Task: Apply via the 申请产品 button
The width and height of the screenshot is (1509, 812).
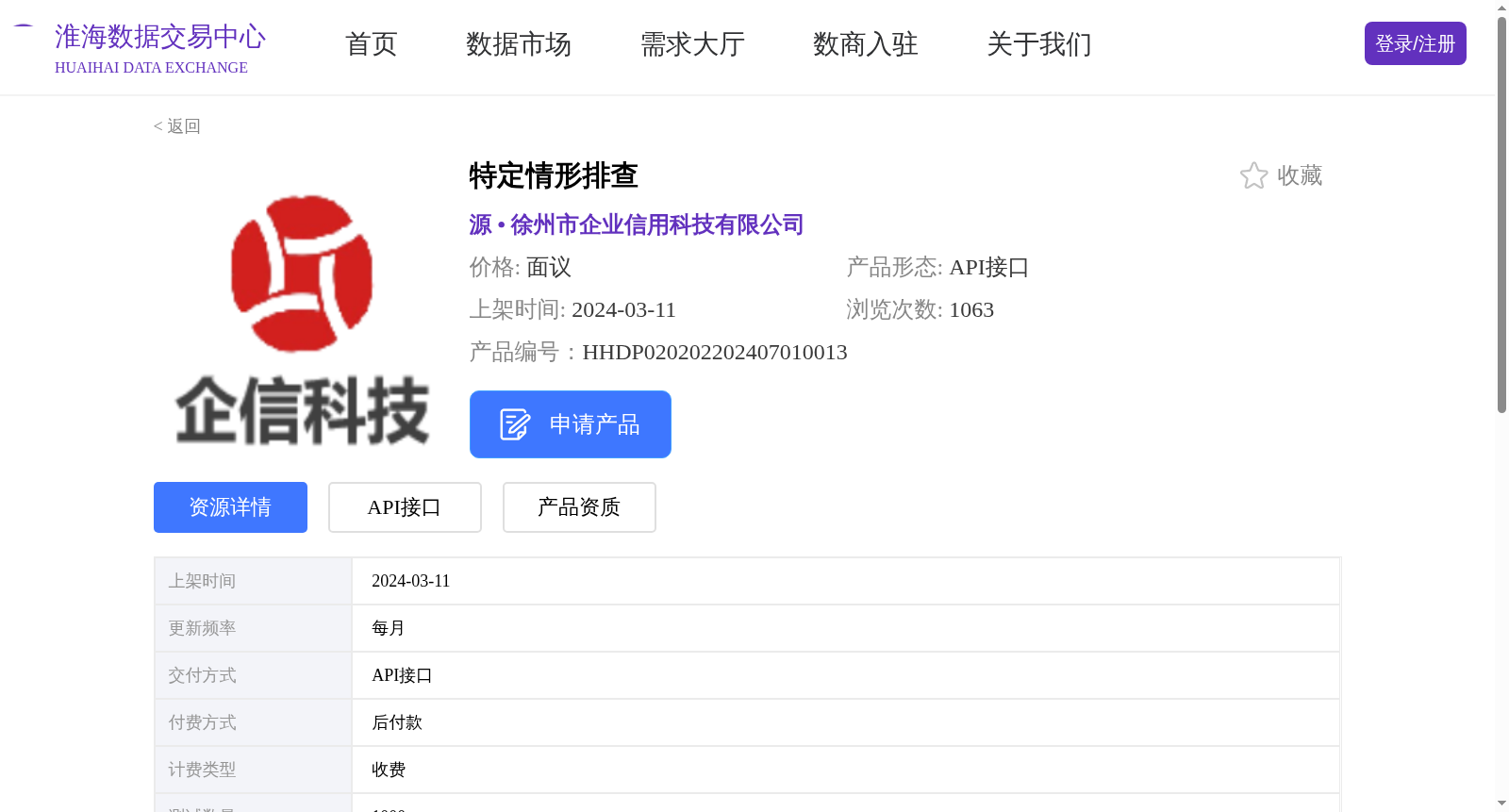Action: coord(571,424)
